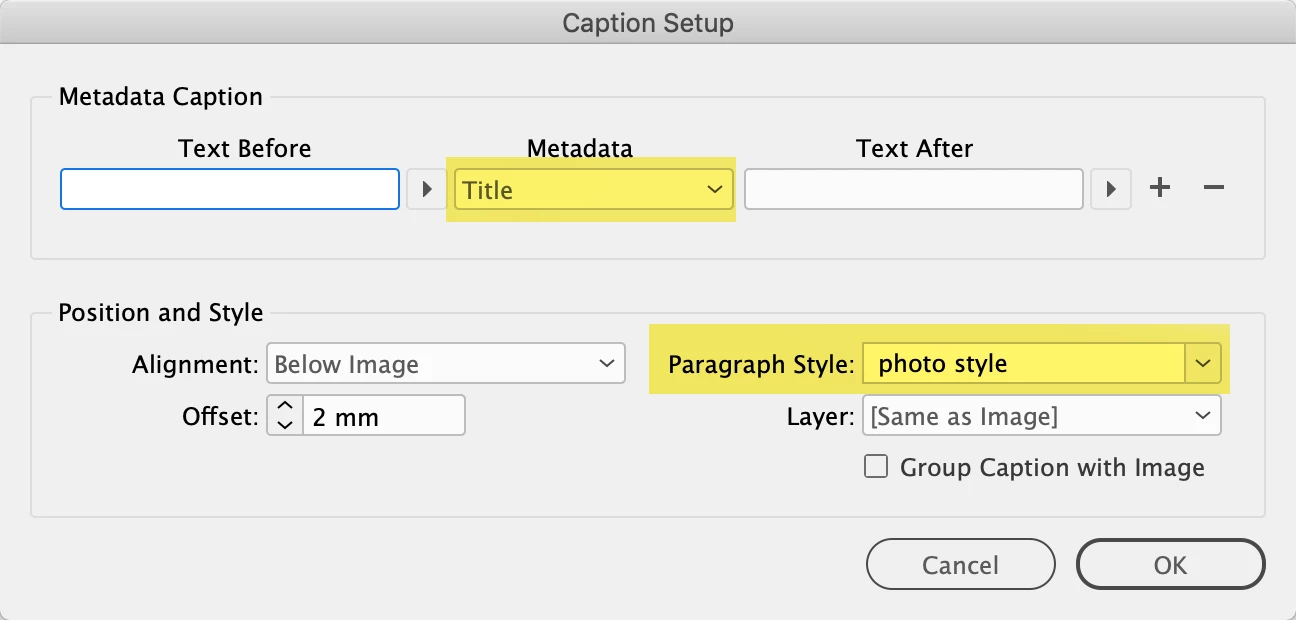Decrease the Offset value with down arrow
Screen dimensions: 1296x620
pos(285,424)
